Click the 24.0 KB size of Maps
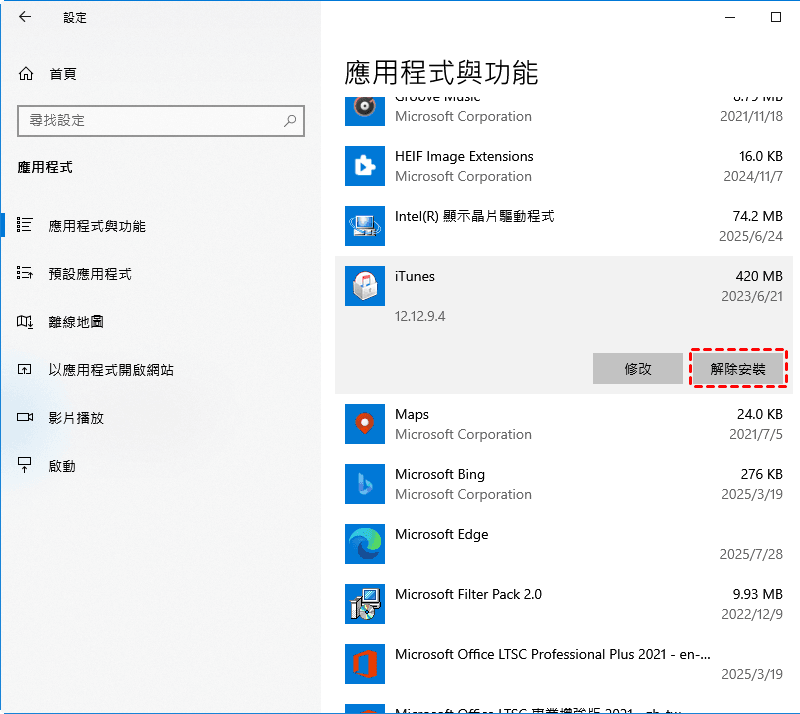The image size is (800, 714). 760,414
